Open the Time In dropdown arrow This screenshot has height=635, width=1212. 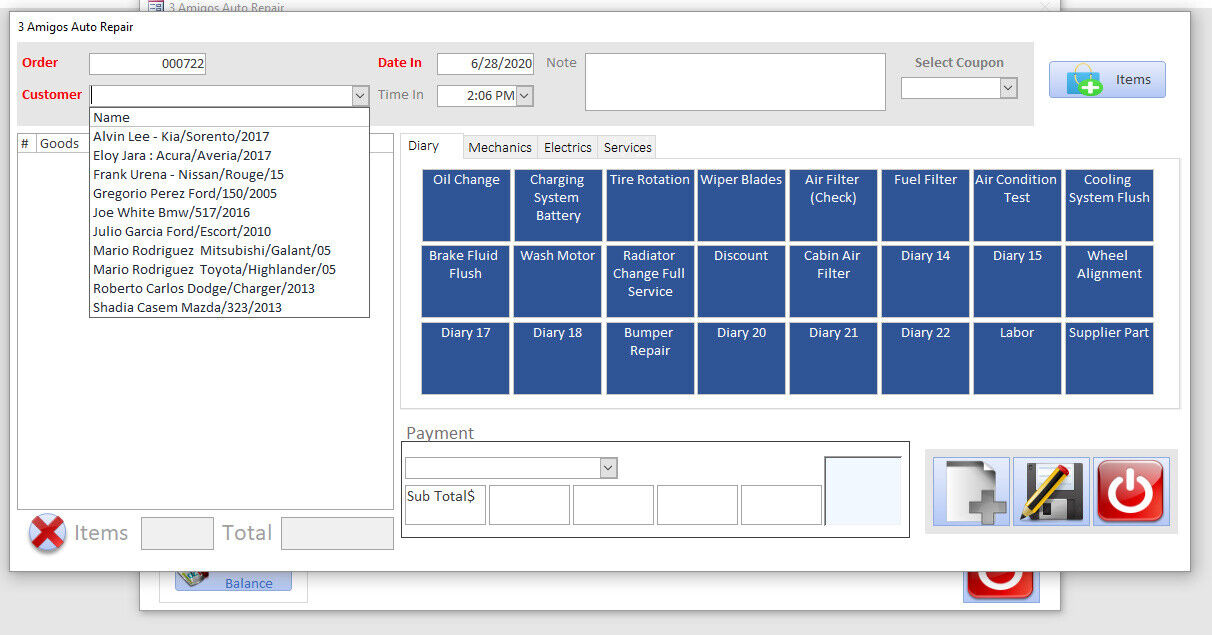coord(524,96)
